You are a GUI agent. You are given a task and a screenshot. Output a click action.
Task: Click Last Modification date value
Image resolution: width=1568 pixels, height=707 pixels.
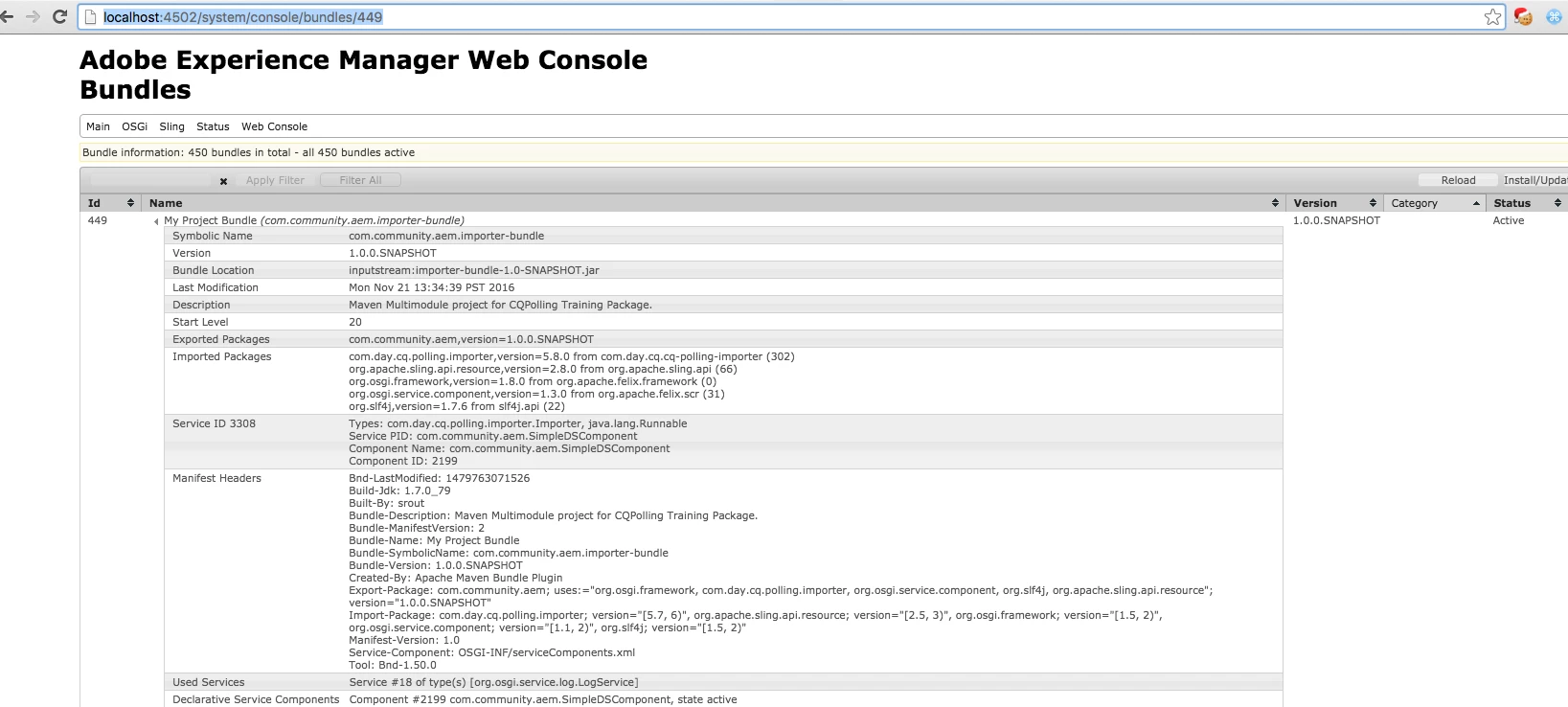coord(432,287)
